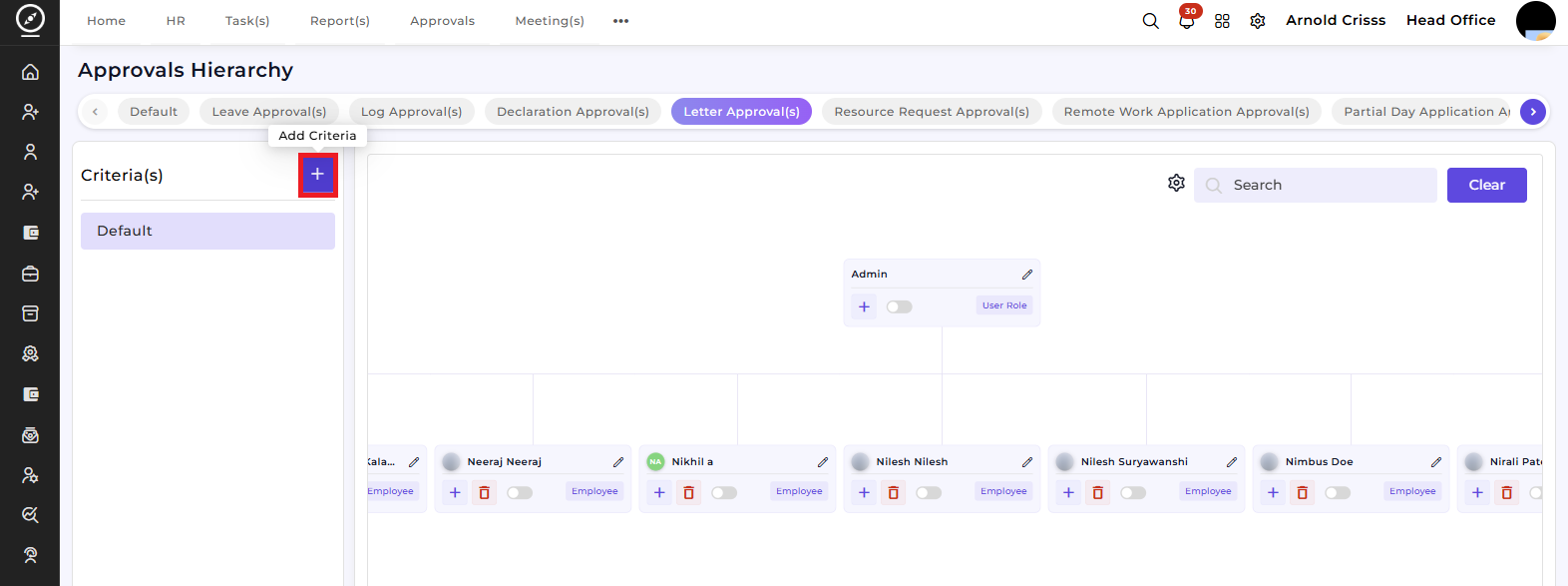
Task: Select the Letter Approval(s) tab
Action: click(x=741, y=112)
